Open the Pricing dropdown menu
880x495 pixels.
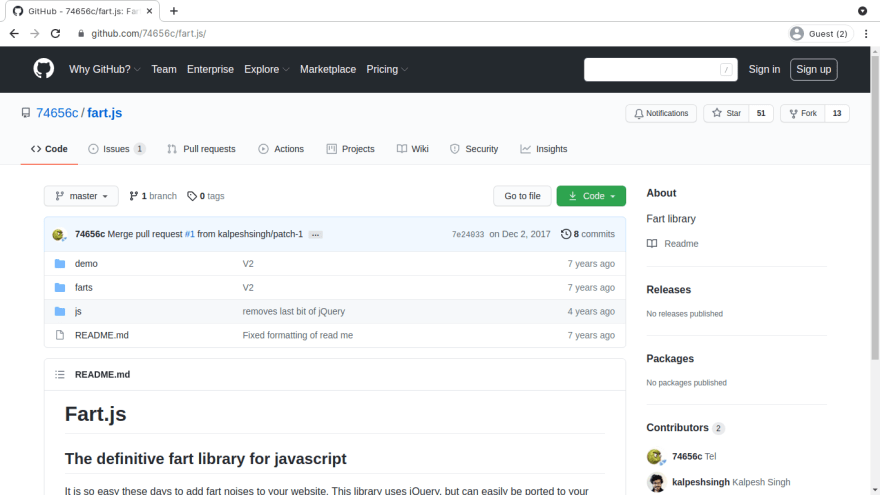(x=387, y=69)
